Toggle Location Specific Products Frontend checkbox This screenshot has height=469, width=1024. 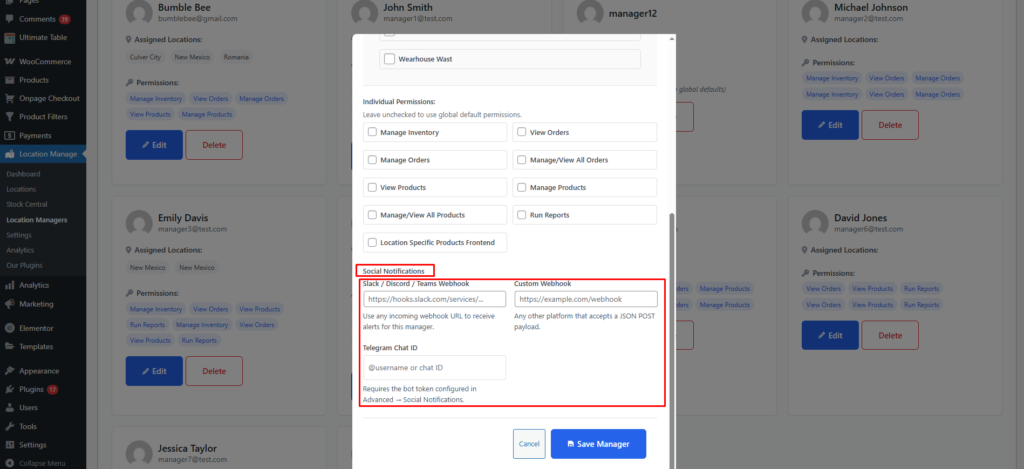[x=373, y=242]
